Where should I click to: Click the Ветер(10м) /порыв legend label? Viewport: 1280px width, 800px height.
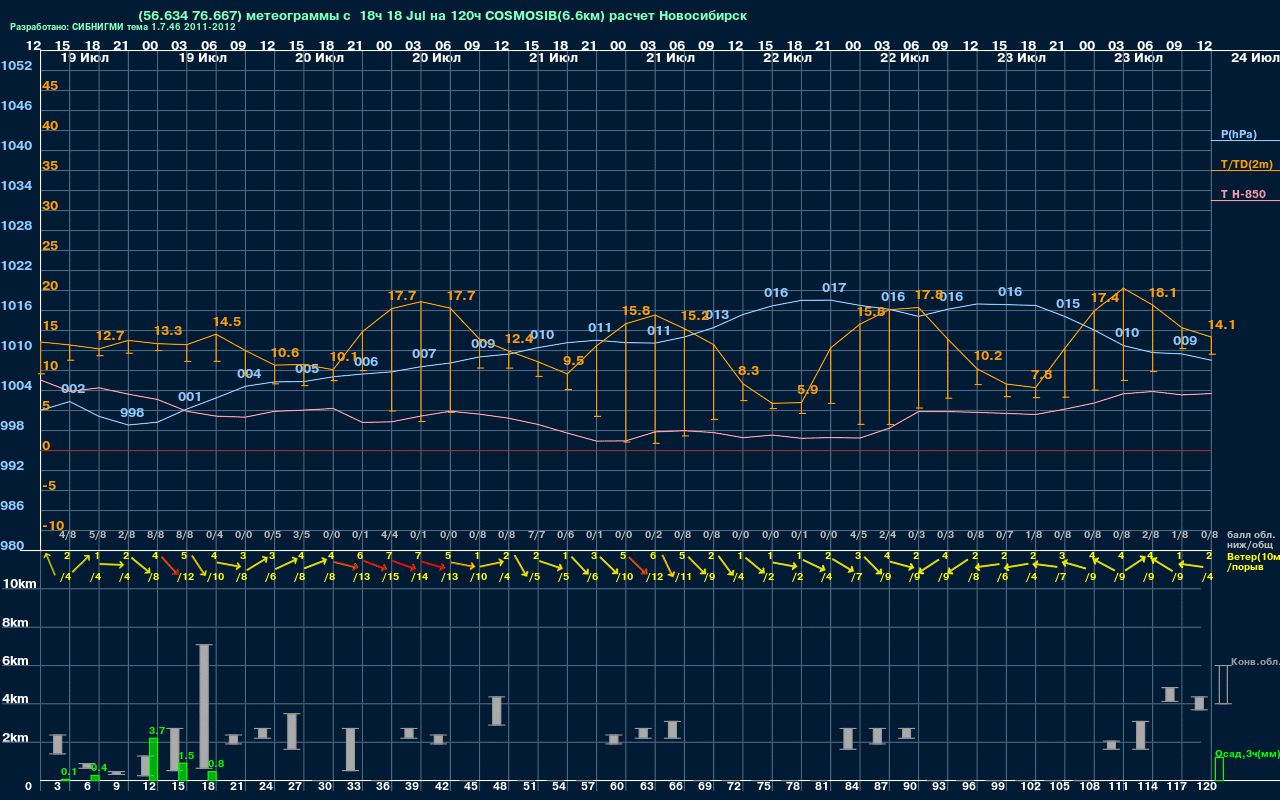tap(1253, 561)
